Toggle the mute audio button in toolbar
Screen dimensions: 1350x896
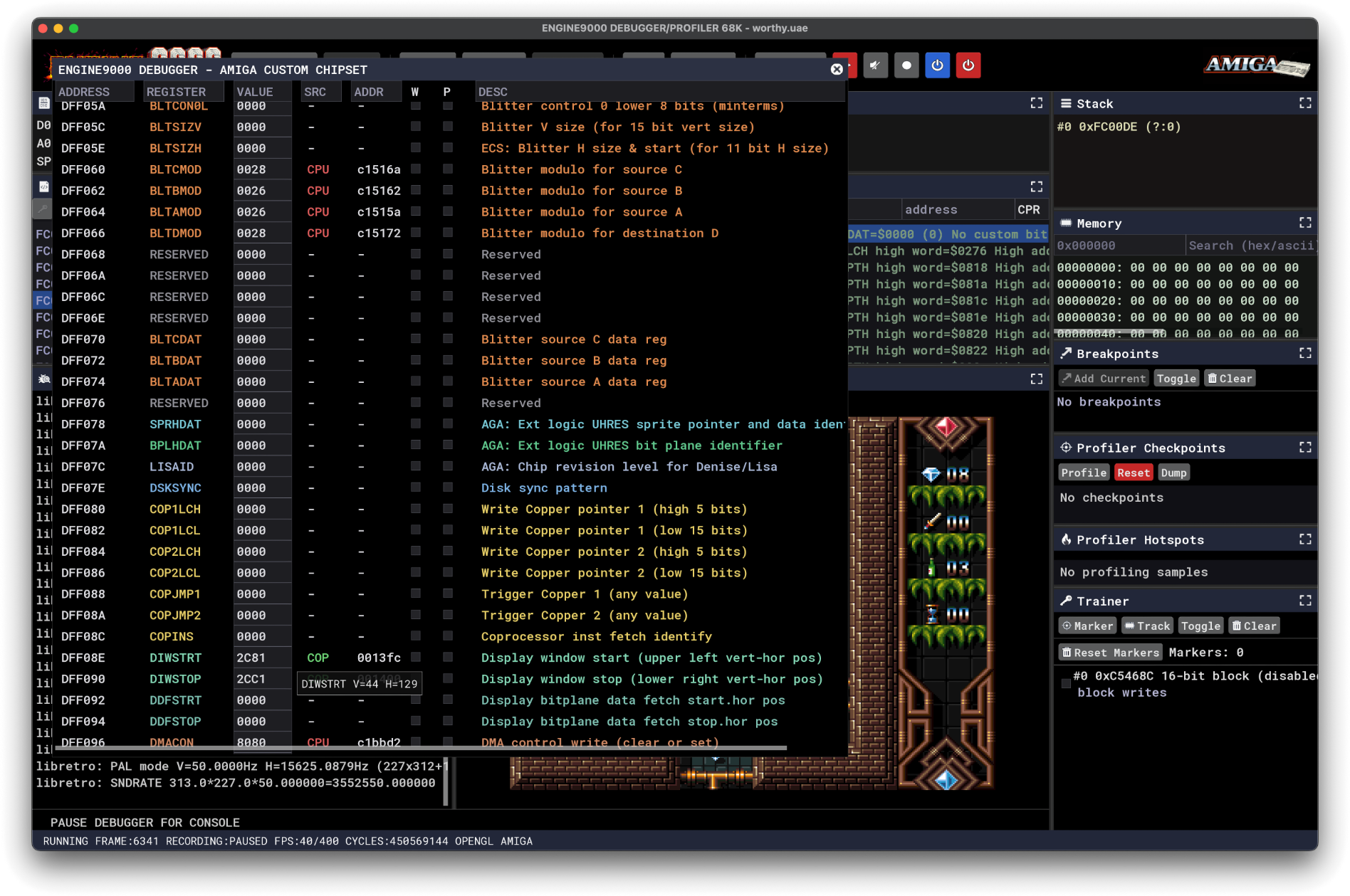(875, 65)
